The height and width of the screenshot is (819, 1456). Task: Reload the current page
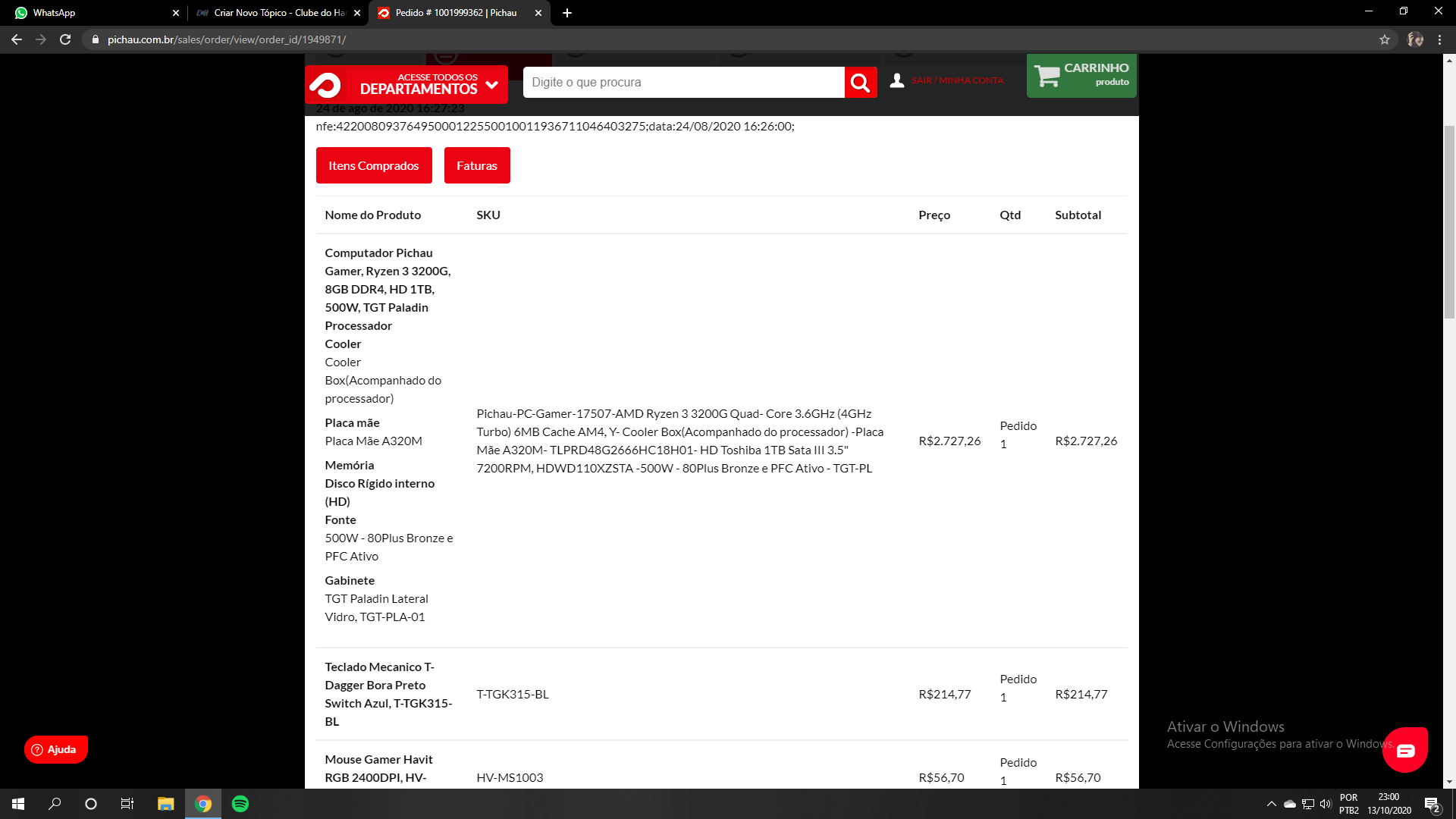(x=65, y=39)
